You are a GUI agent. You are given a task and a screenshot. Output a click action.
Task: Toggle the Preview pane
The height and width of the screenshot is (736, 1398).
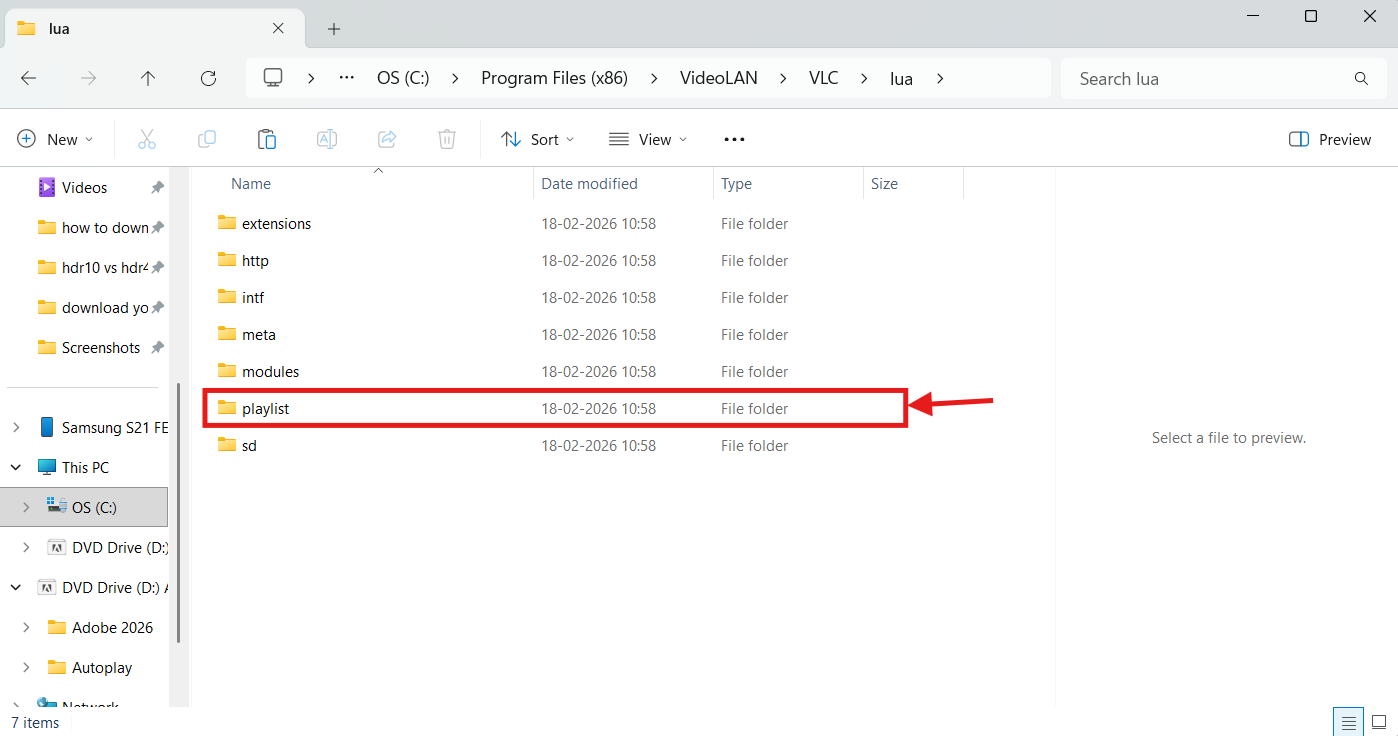pos(1329,139)
